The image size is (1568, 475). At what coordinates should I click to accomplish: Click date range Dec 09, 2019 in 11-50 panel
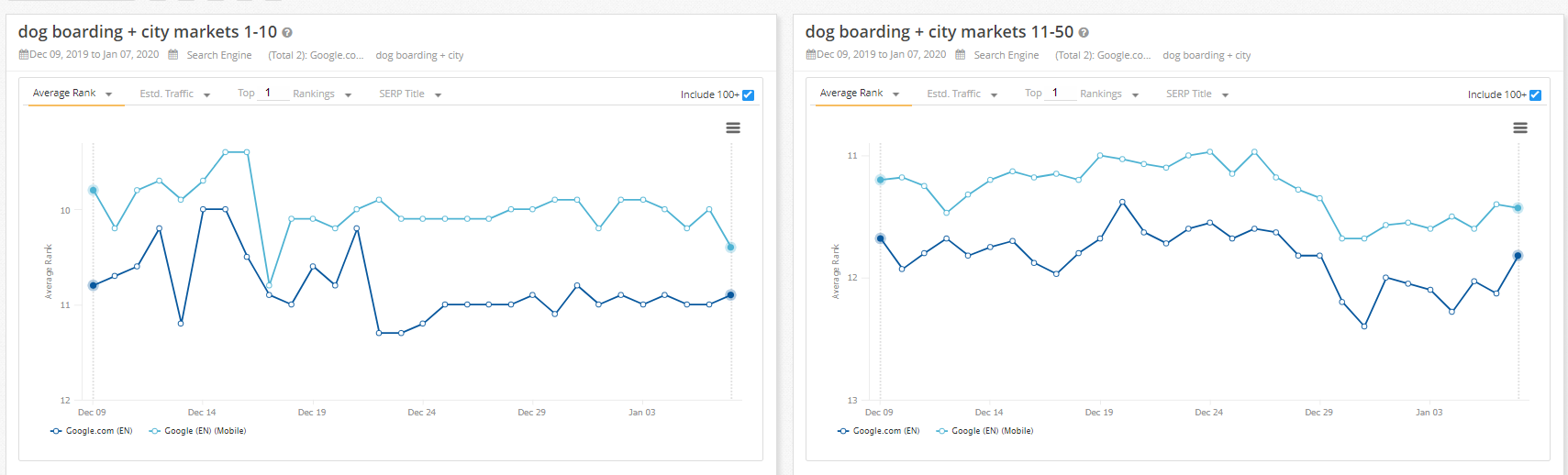pos(881,55)
